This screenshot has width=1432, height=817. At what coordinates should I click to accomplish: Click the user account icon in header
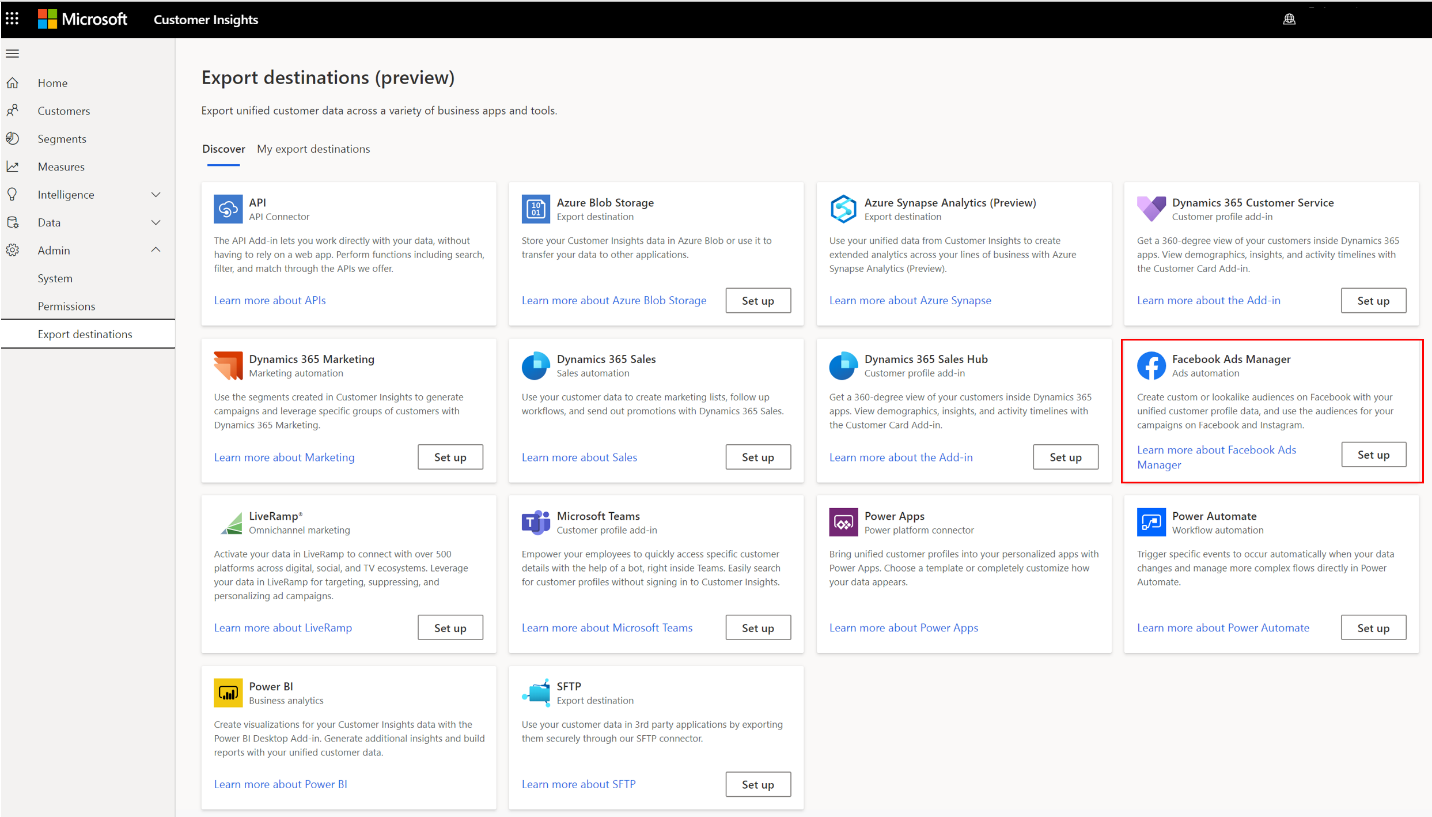tap(1289, 19)
